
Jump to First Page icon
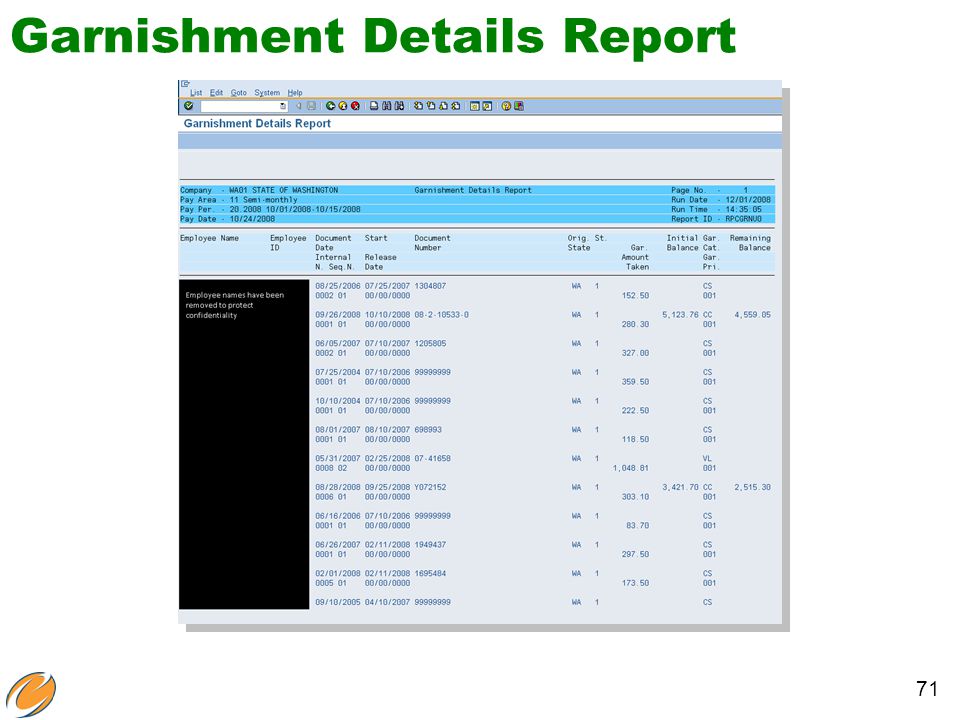[418, 106]
